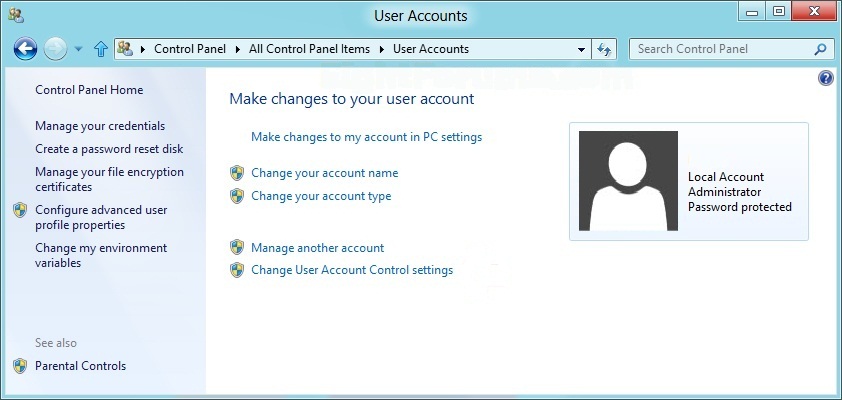Click the Back navigation arrow
Viewport: 842px width, 400px height.
(x=25, y=49)
